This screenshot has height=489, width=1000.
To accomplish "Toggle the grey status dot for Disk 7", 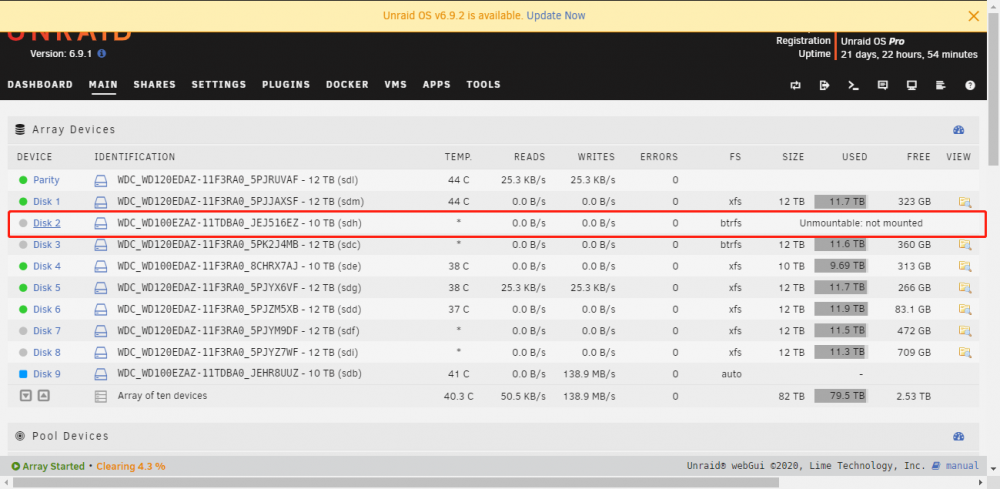I will (24, 331).
